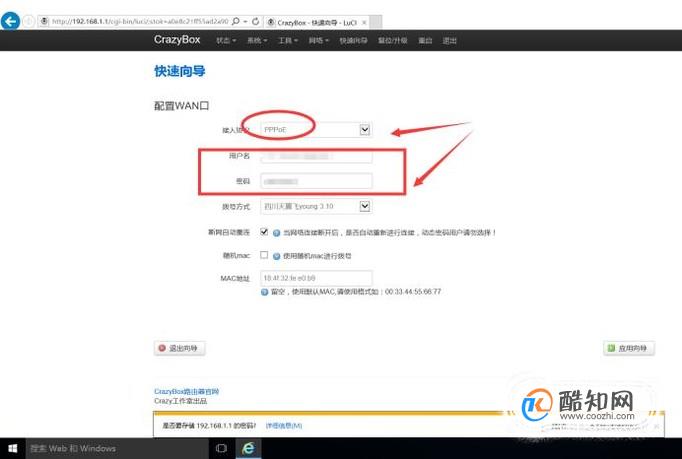682x459 pixels.
Task: Click 重启 in navigation bar
Action: (x=425, y=40)
